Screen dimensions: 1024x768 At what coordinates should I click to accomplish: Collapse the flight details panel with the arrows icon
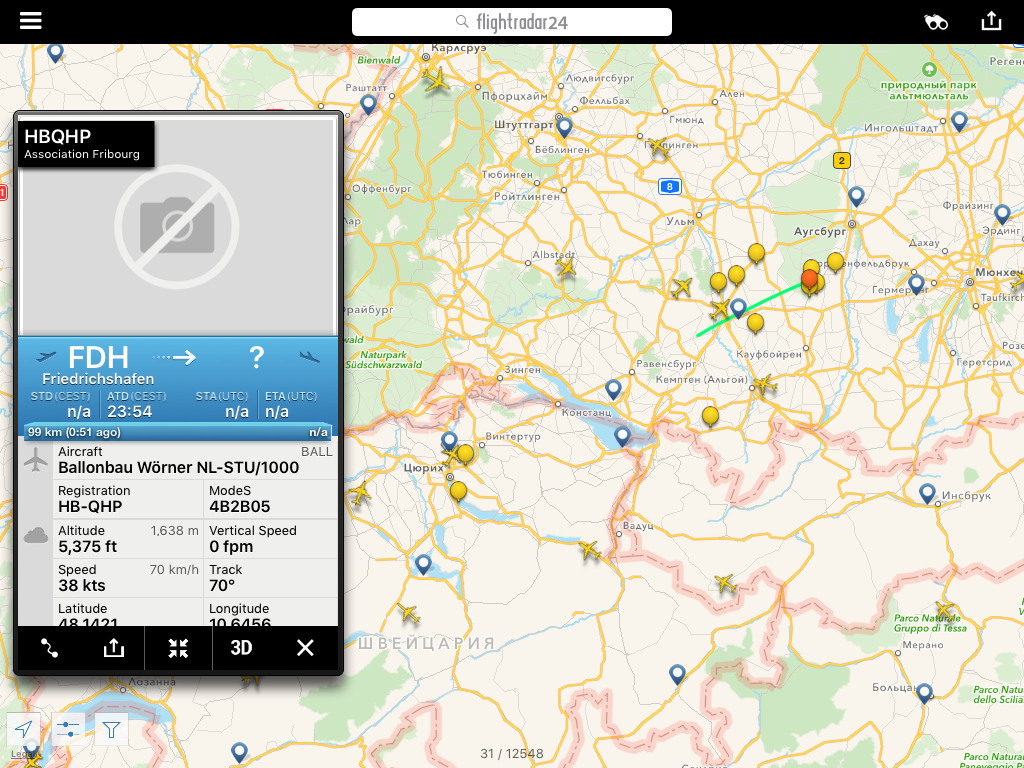click(x=178, y=648)
